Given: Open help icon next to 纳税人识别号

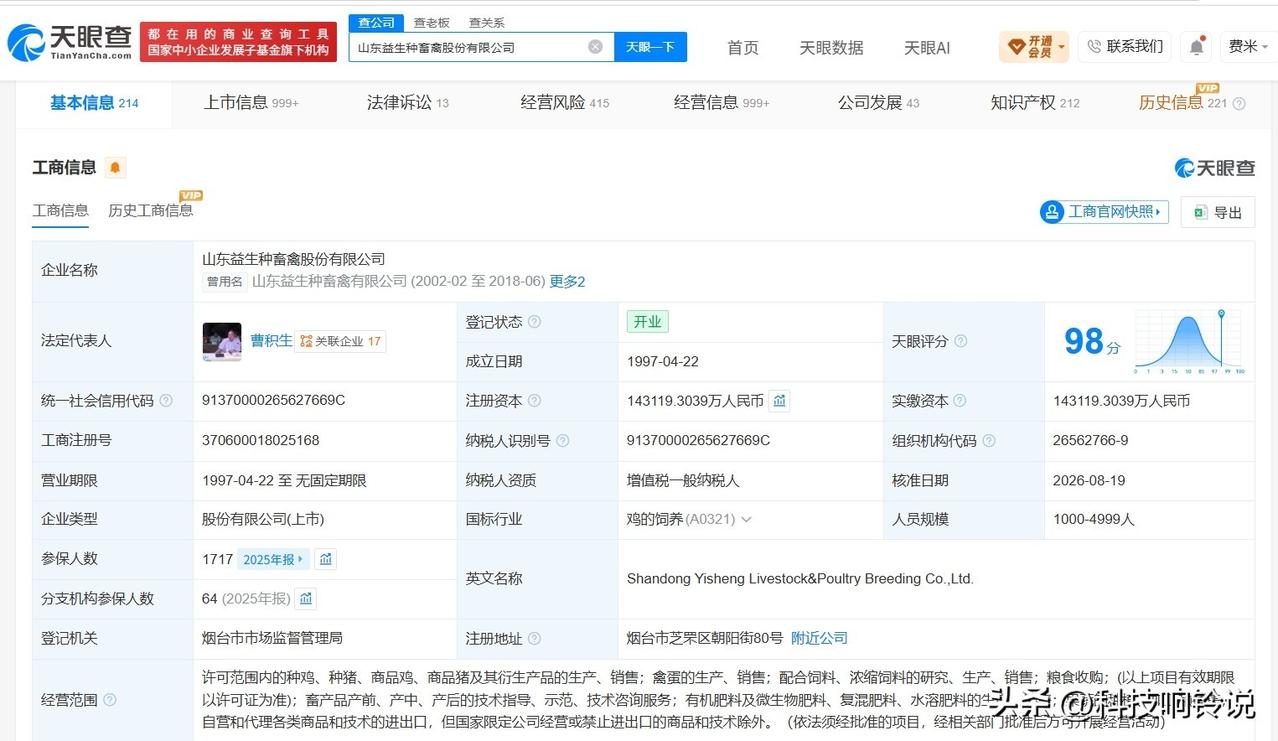Looking at the screenshot, I should (562, 440).
